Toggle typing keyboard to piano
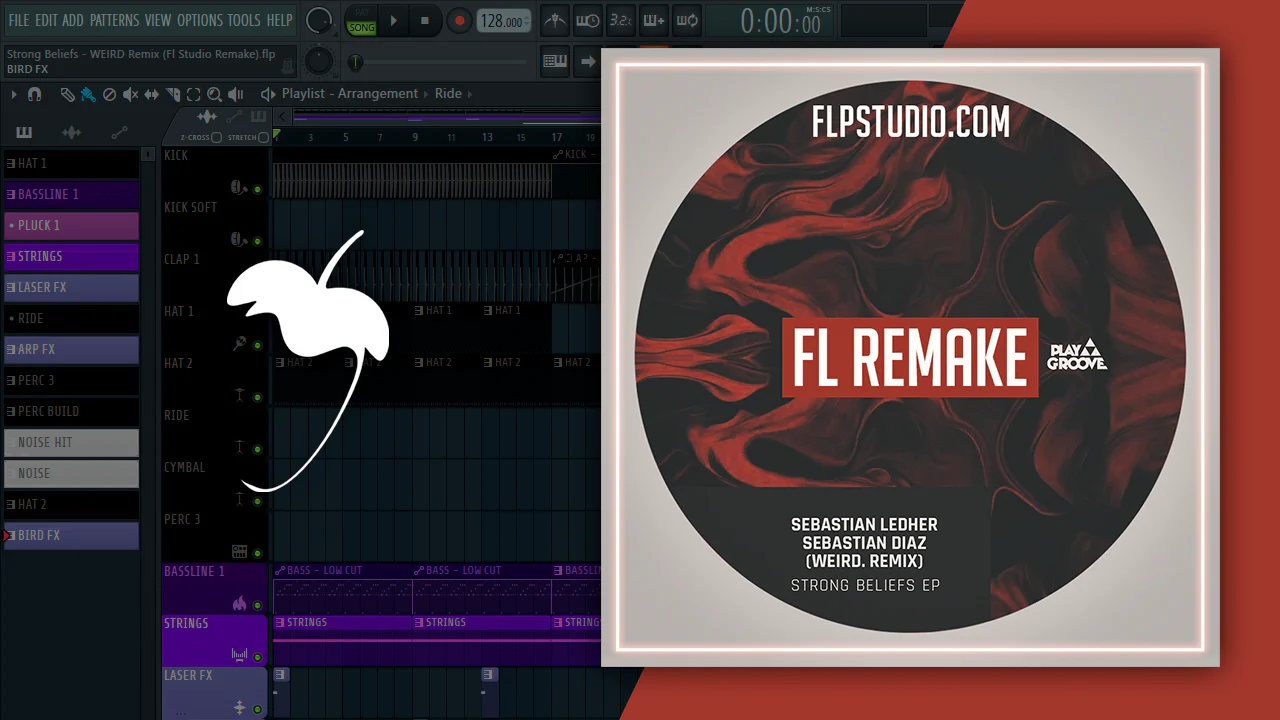 click(554, 61)
